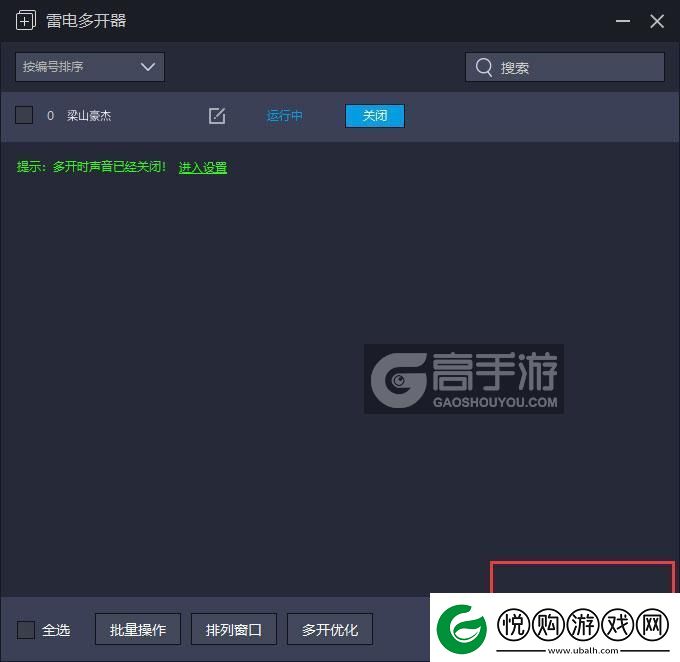Click the 提示: 多开时声音已经关闭! notice

pos(91,167)
